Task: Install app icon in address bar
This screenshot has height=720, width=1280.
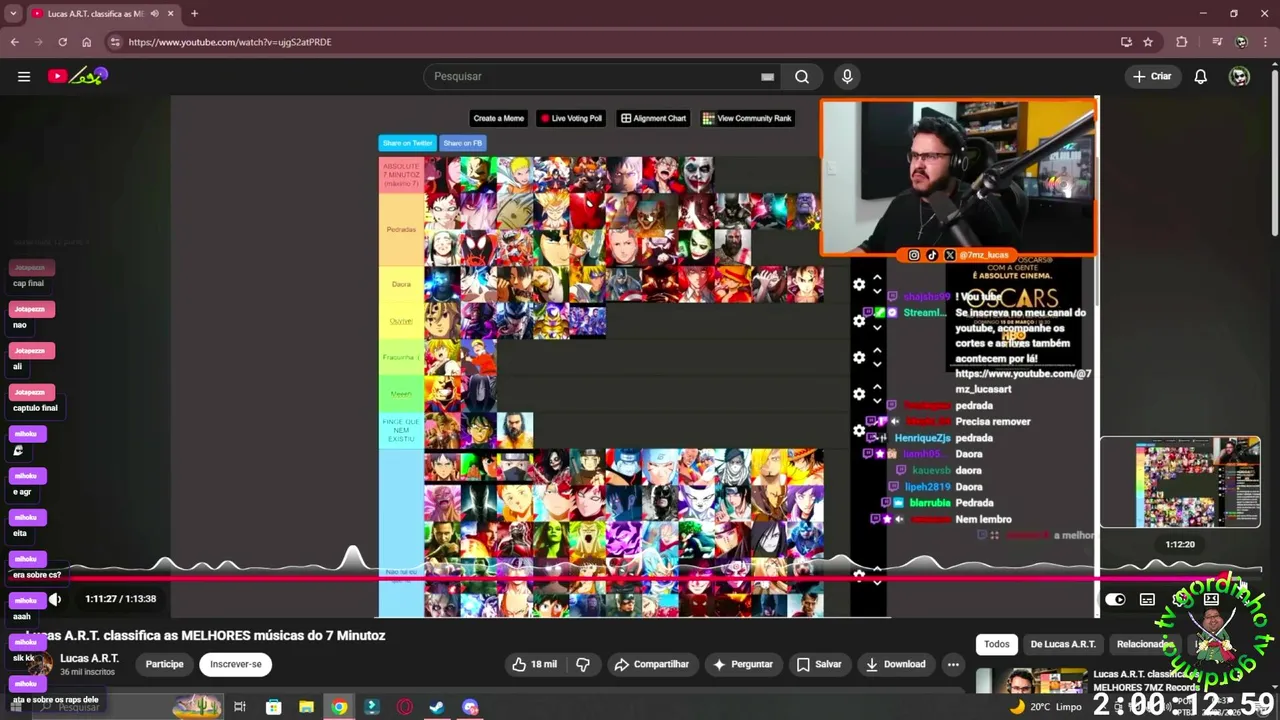Action: coord(1126,42)
